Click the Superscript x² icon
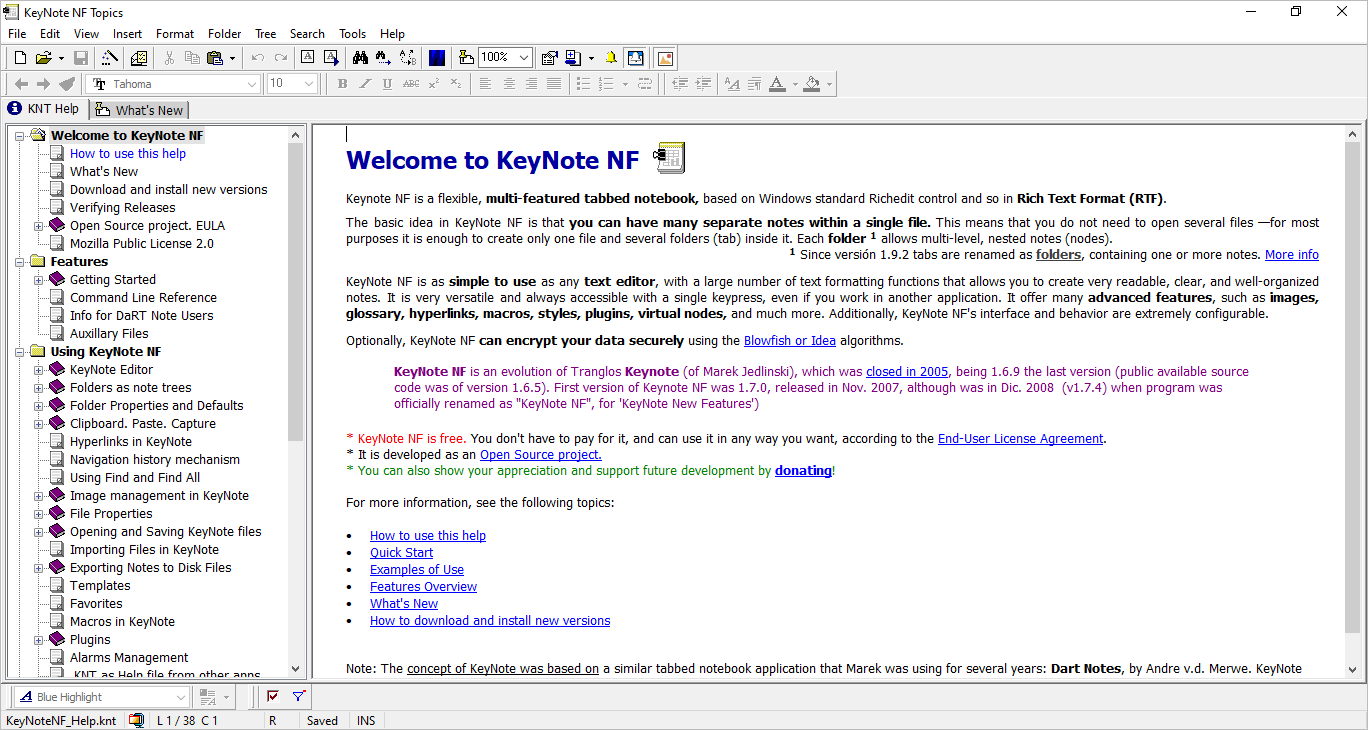Viewport: 1368px width, 730px height. tap(433, 84)
